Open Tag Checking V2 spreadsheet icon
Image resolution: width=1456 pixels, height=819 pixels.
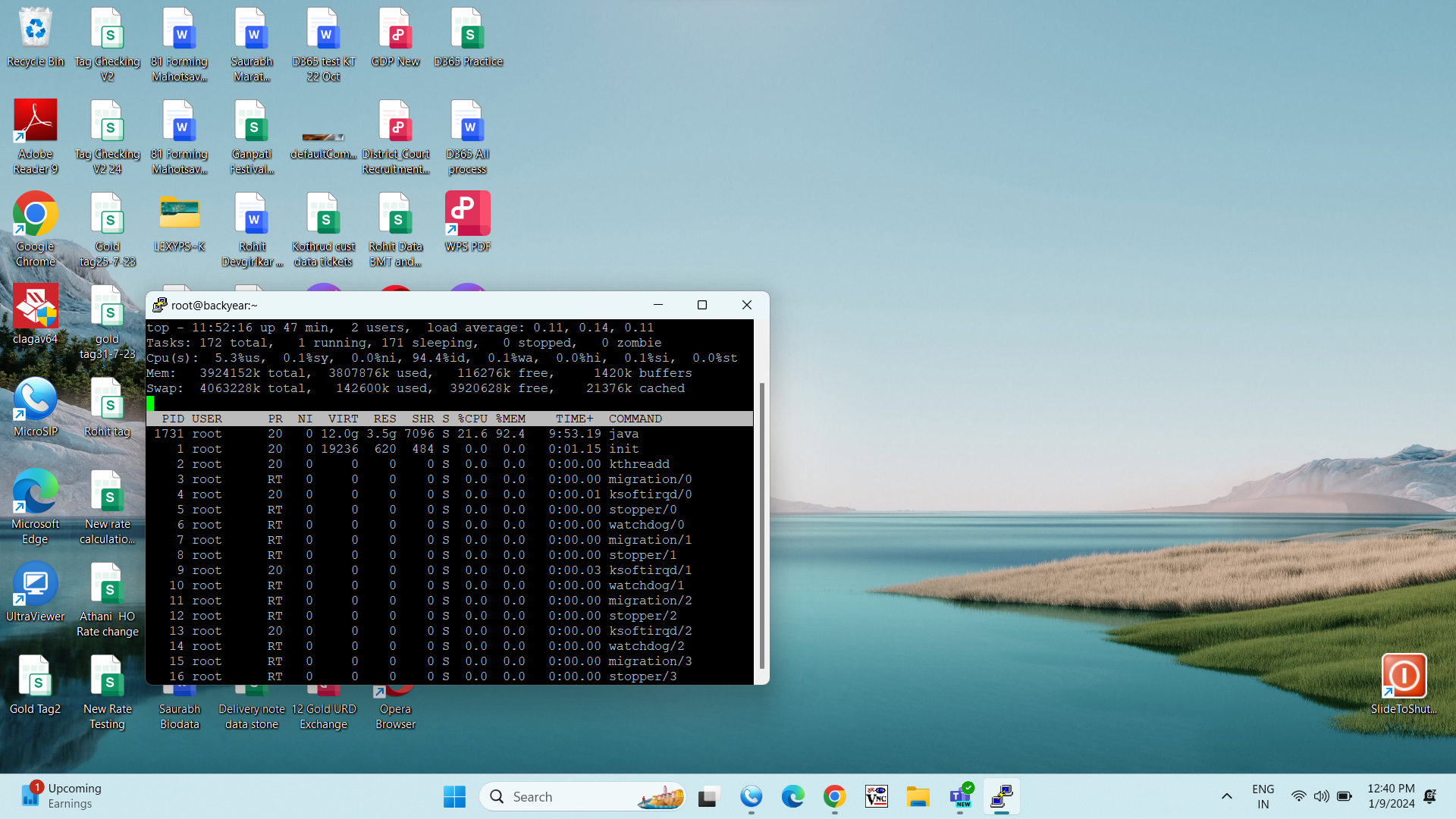(x=108, y=45)
